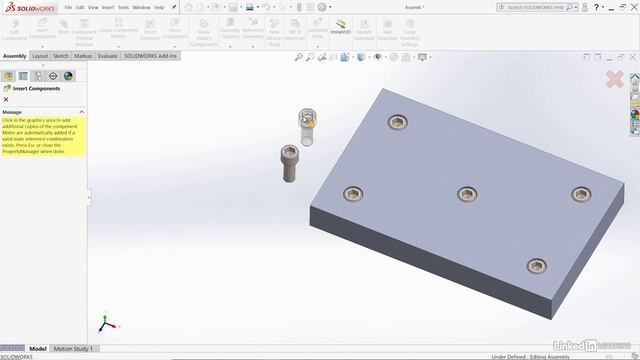This screenshot has width=640, height=360.
Task: Open the DimXpertManager tab icon
Action: [53, 76]
